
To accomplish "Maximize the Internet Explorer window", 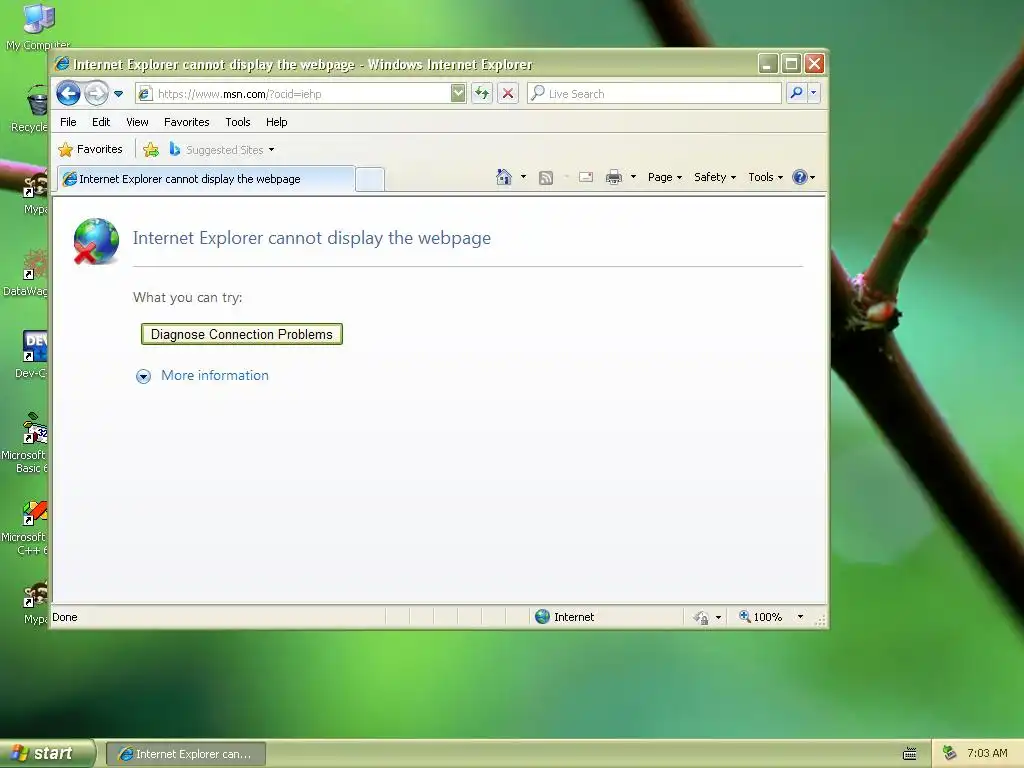I will click(791, 64).
